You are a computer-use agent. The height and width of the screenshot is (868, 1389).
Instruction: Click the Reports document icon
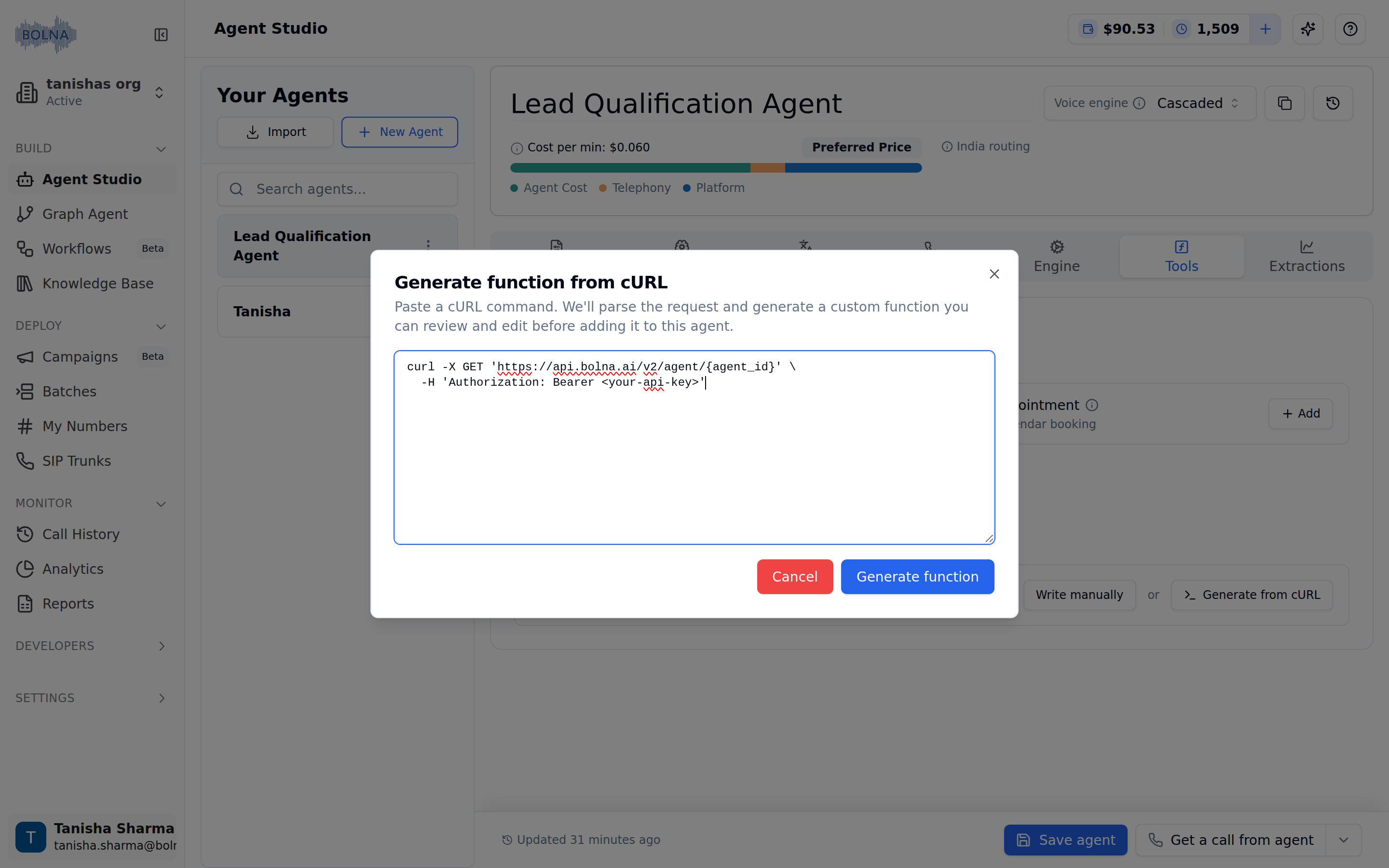[25, 603]
